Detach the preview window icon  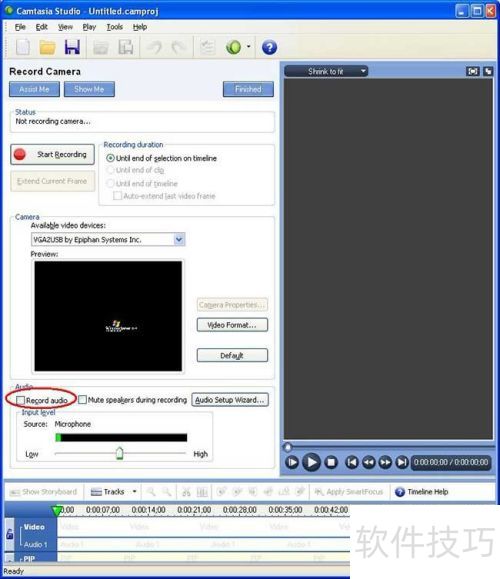pyautogui.click(x=488, y=71)
